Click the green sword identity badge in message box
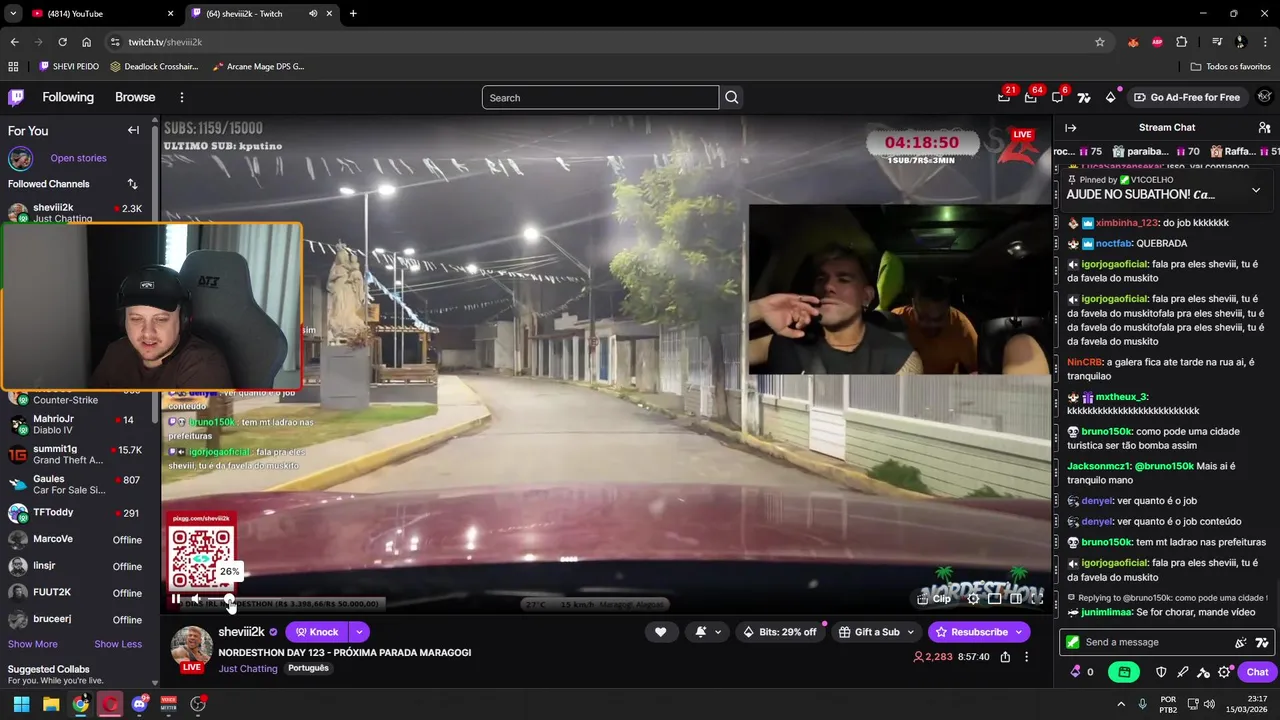The image size is (1280, 720). click(x=1073, y=642)
